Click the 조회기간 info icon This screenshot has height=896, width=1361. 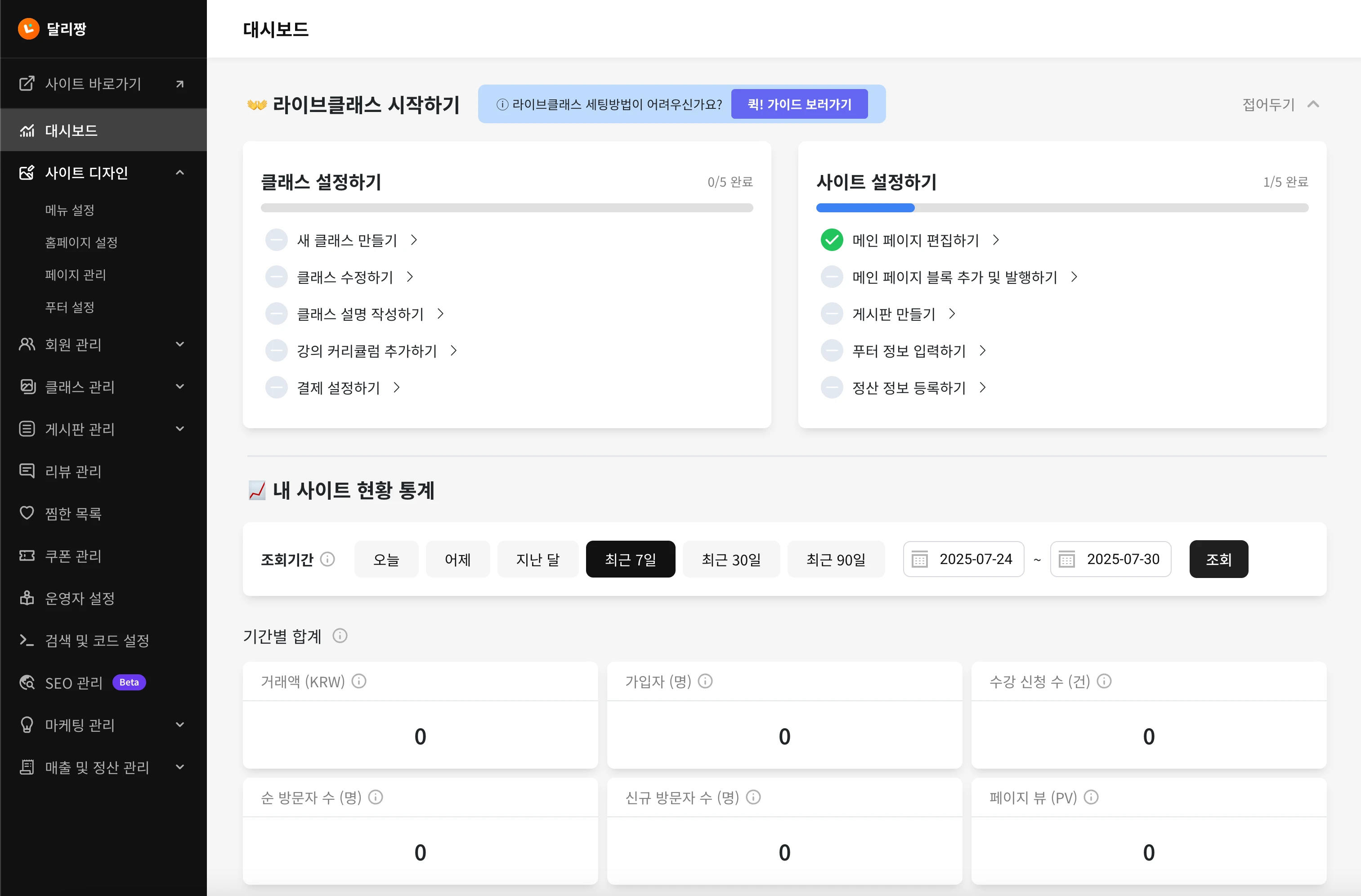coord(327,559)
